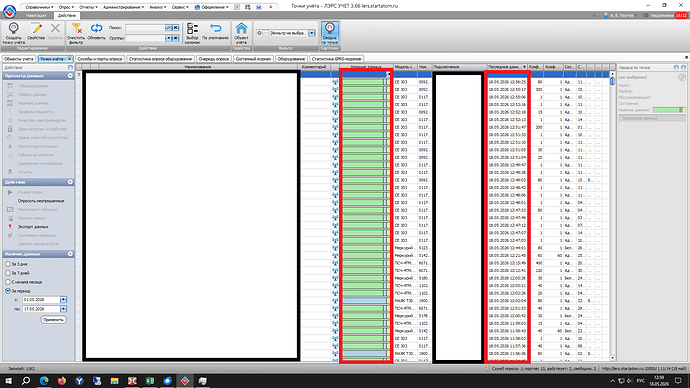Viewport: 690px width, 388px height.
Task: Click the Поиск input field
Action: tap(145, 28)
